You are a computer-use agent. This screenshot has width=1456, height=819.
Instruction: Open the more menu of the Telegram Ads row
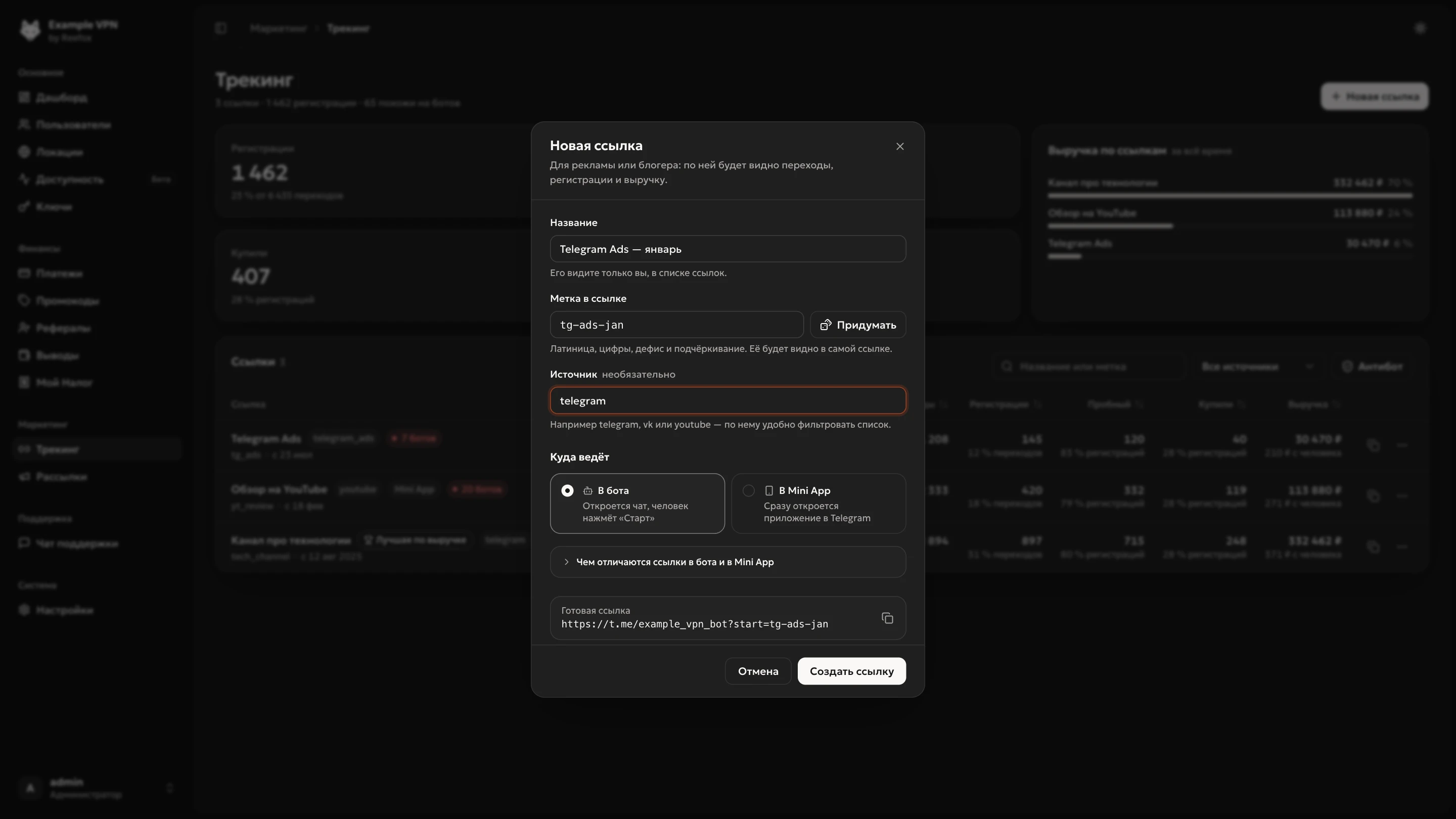click(1402, 445)
